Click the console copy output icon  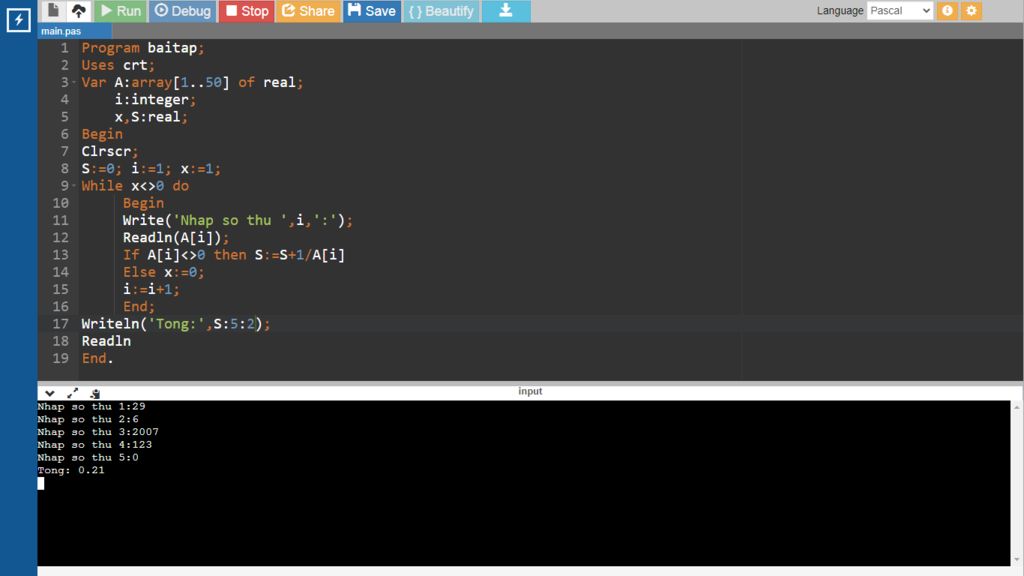(95, 393)
